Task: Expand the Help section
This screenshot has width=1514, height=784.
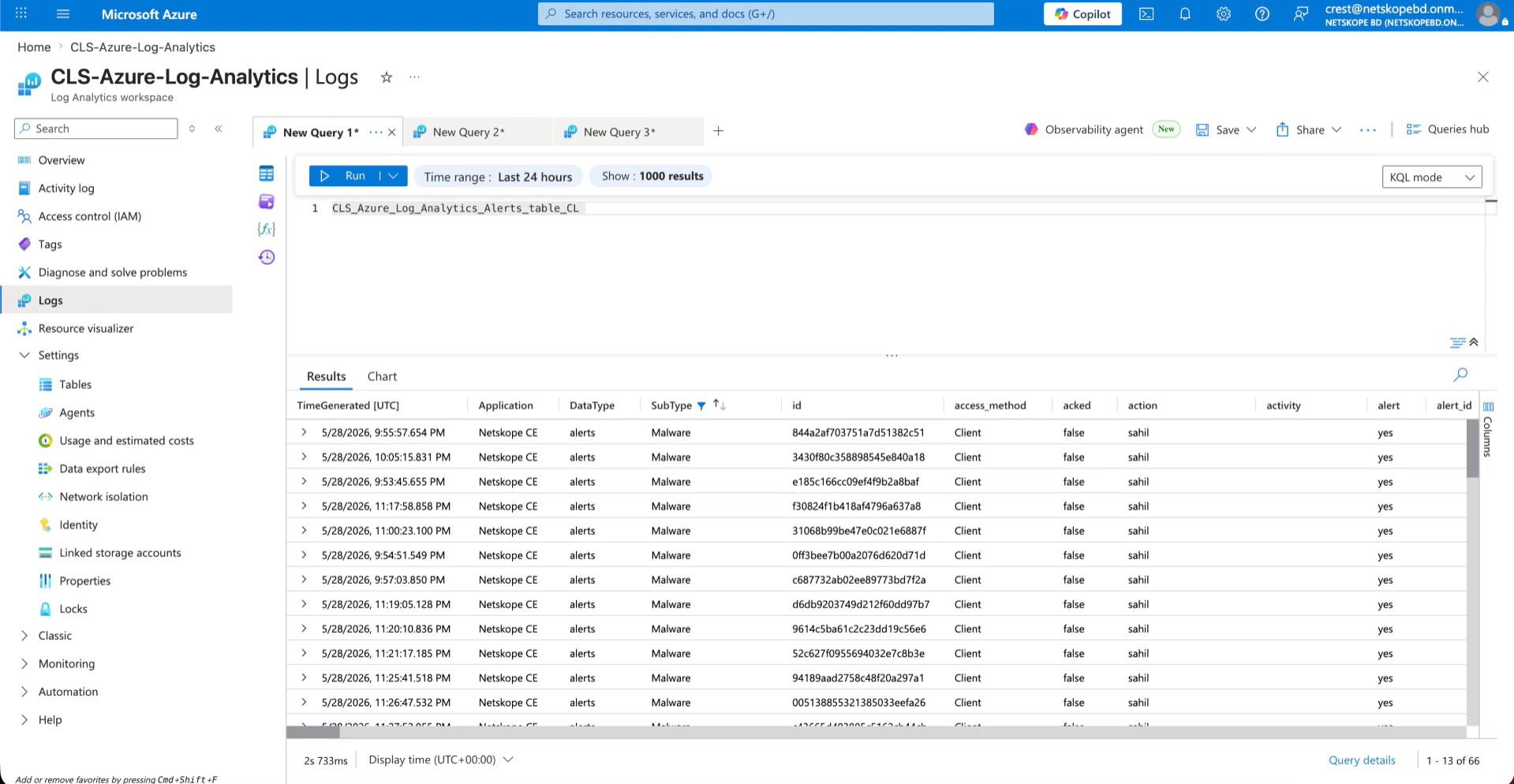Action: 24,719
